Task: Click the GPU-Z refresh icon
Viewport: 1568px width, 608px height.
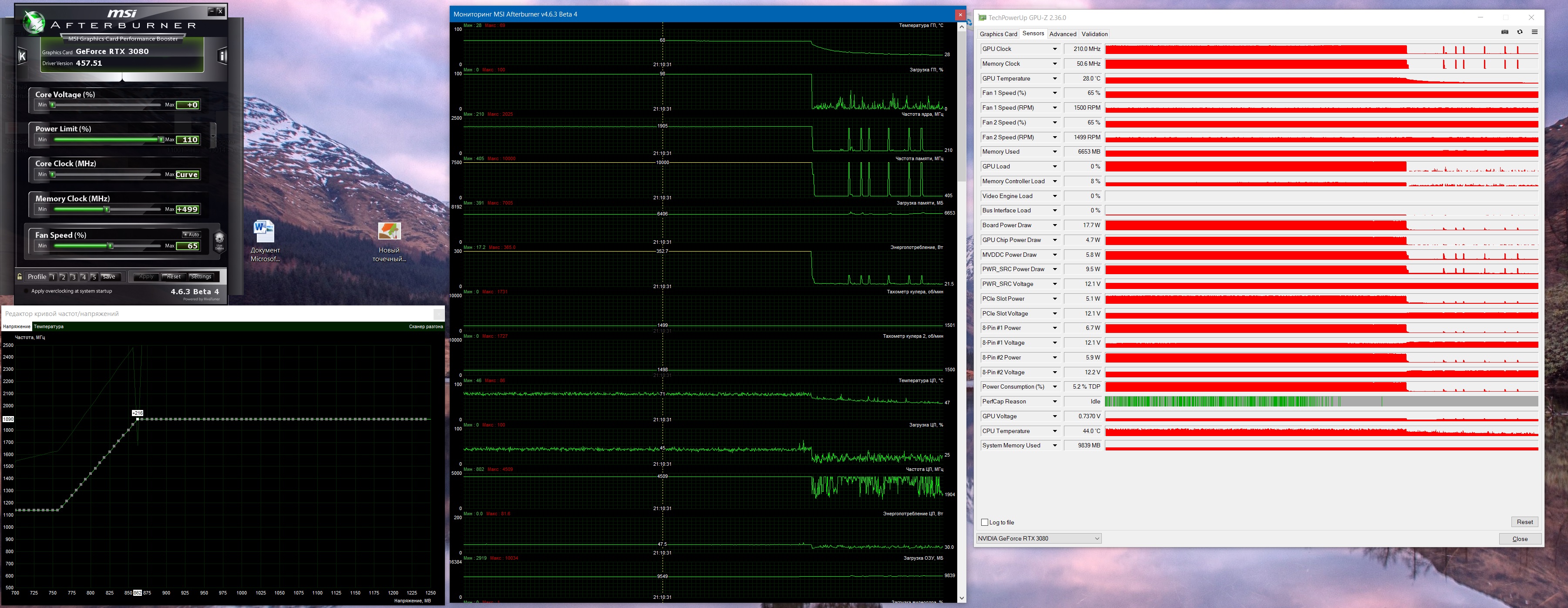Action: 1519,32
